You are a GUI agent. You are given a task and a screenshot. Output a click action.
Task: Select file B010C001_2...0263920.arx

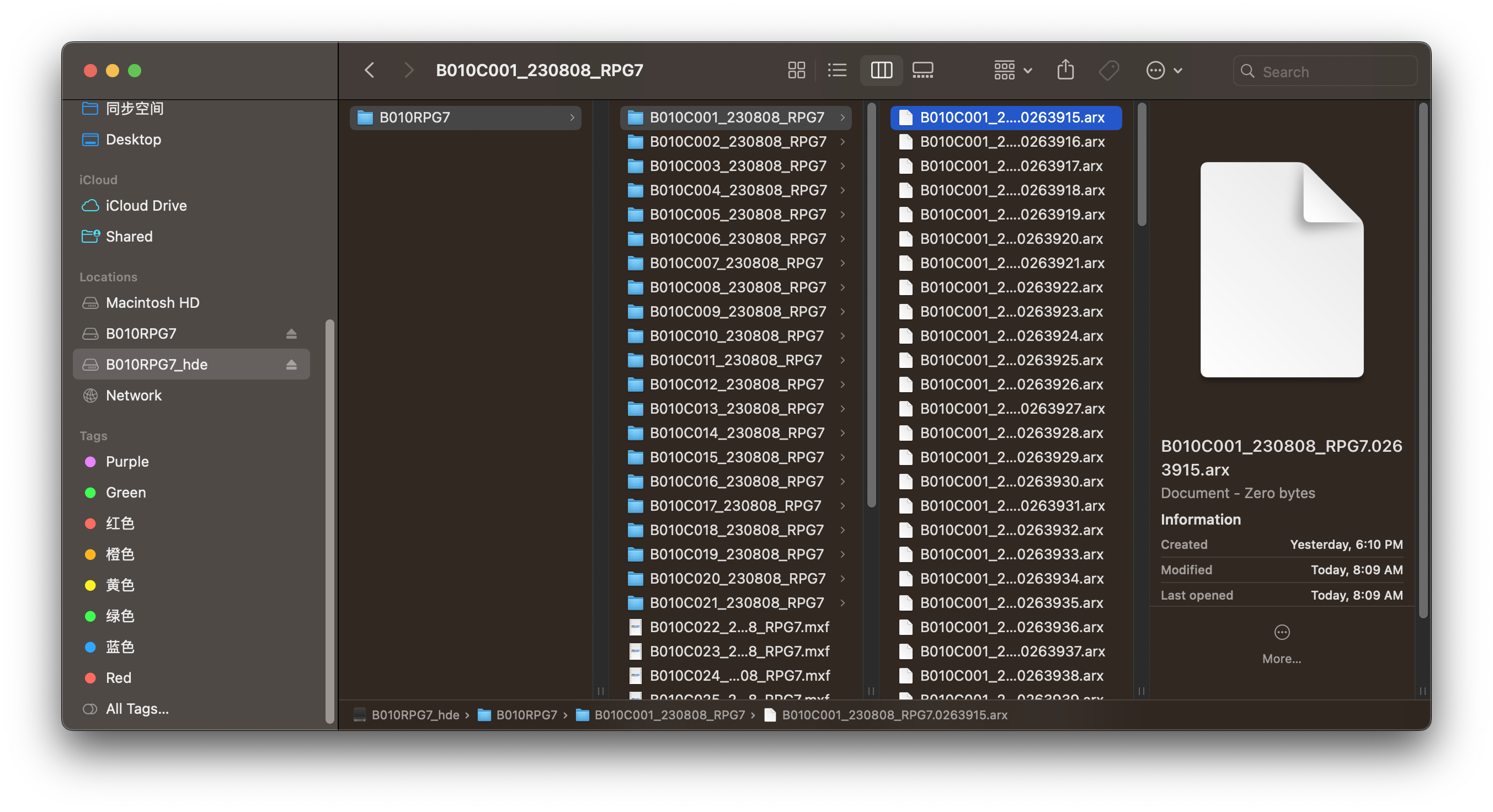coord(1011,239)
